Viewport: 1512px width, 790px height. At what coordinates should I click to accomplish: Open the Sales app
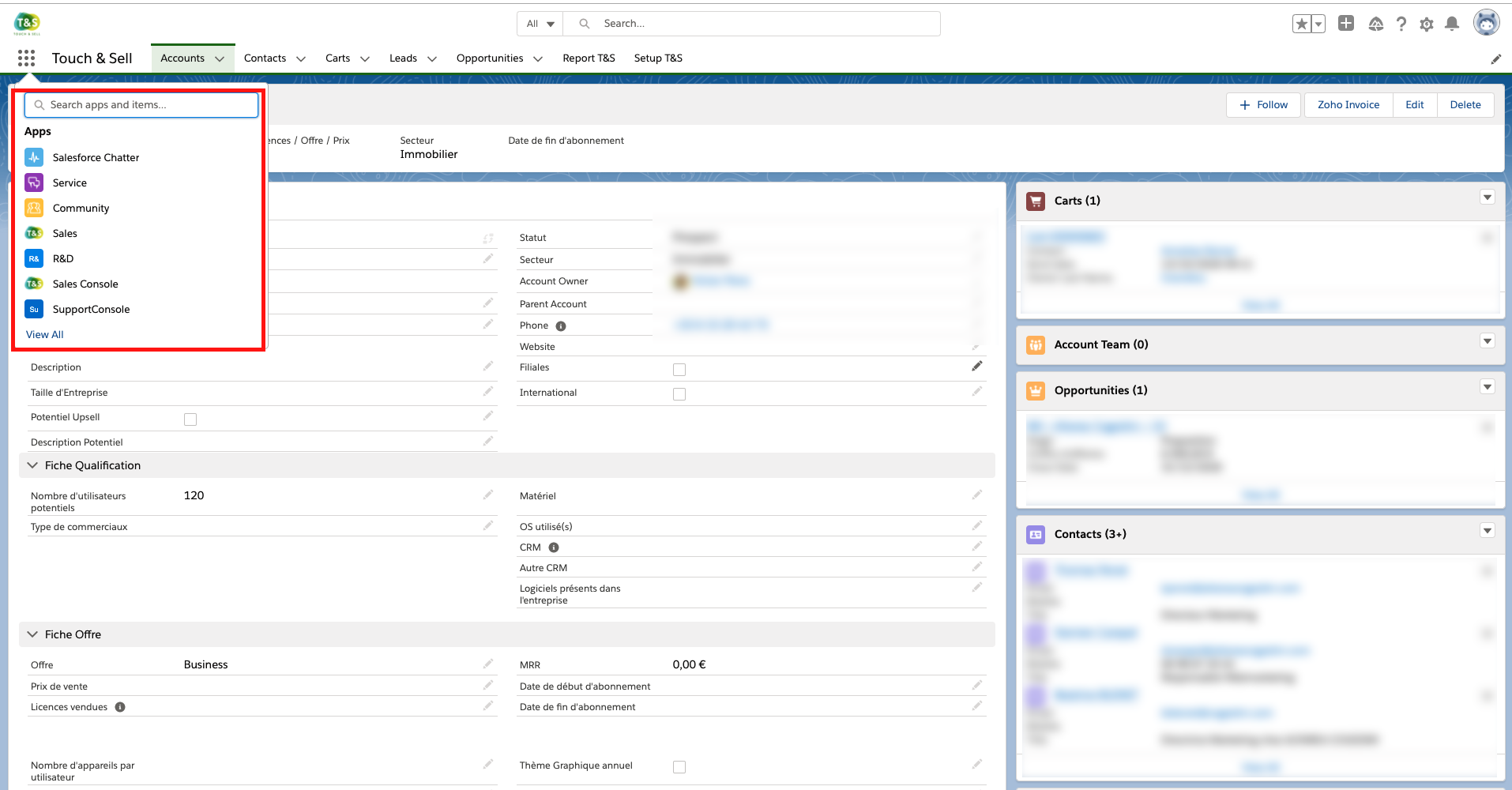[65, 234]
